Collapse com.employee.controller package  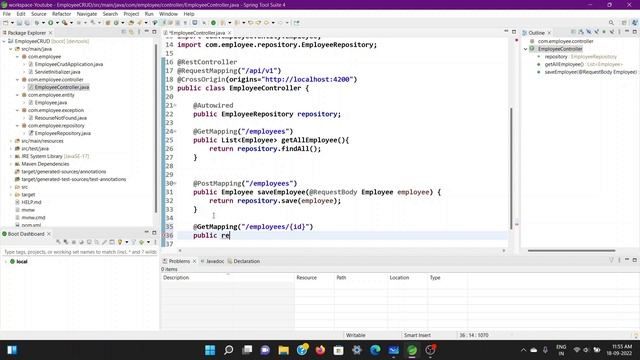[18, 80]
